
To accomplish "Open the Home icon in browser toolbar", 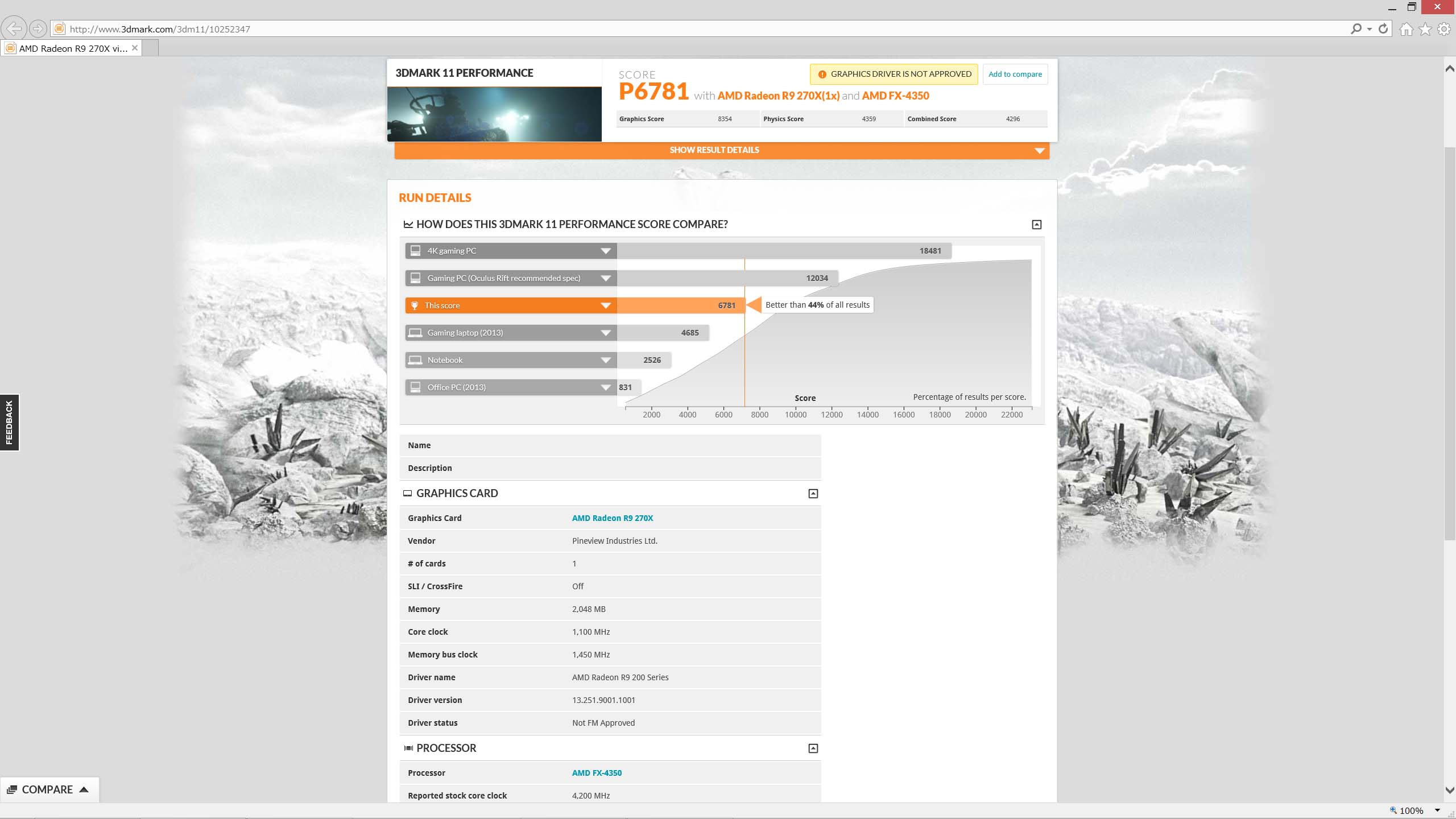I will [x=1407, y=29].
